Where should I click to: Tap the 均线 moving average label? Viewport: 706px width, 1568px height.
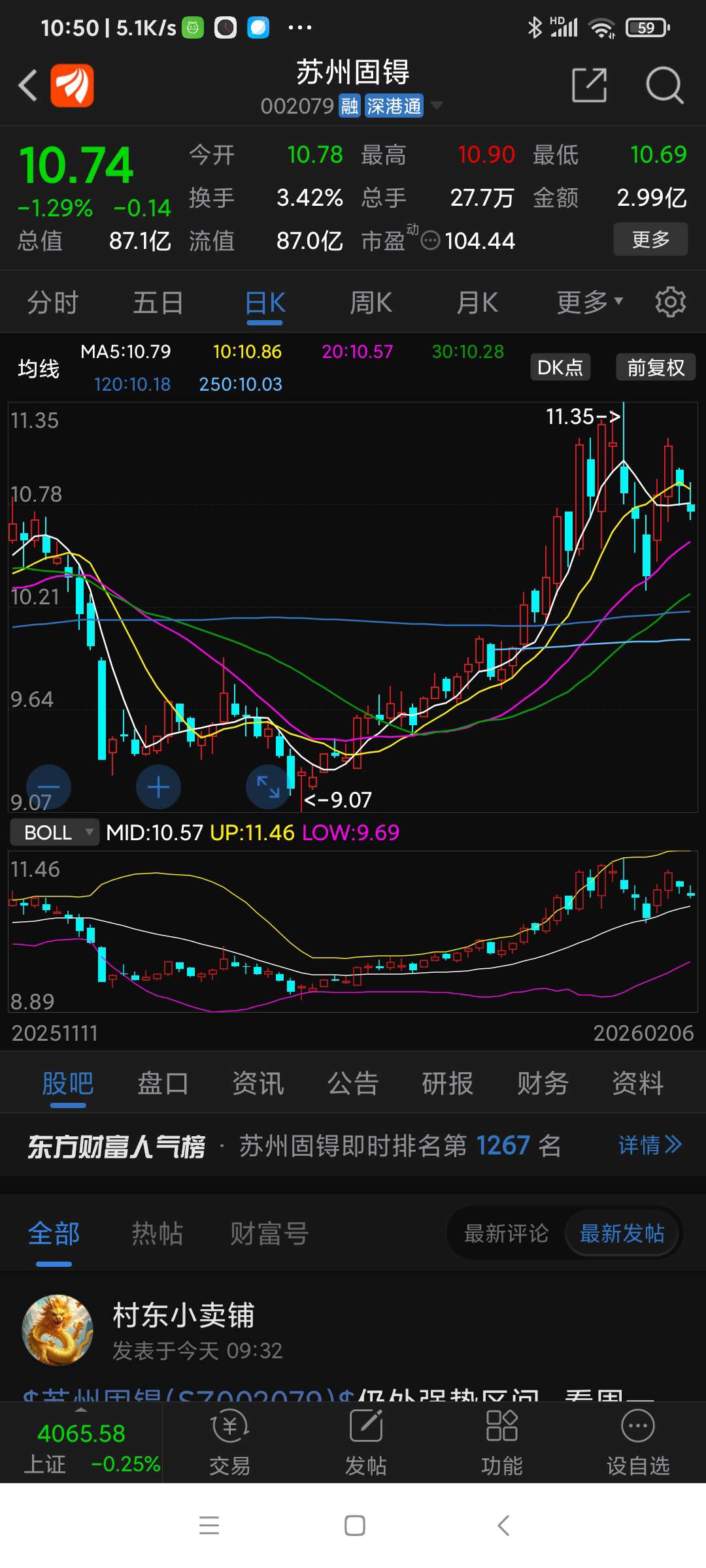click(39, 368)
